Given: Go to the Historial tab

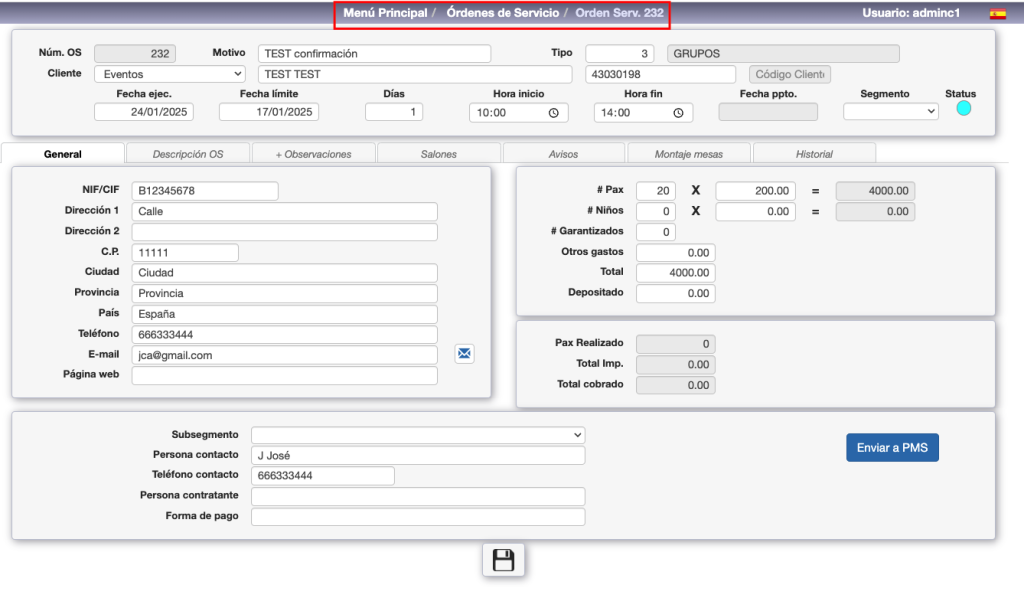Looking at the screenshot, I should pos(814,154).
